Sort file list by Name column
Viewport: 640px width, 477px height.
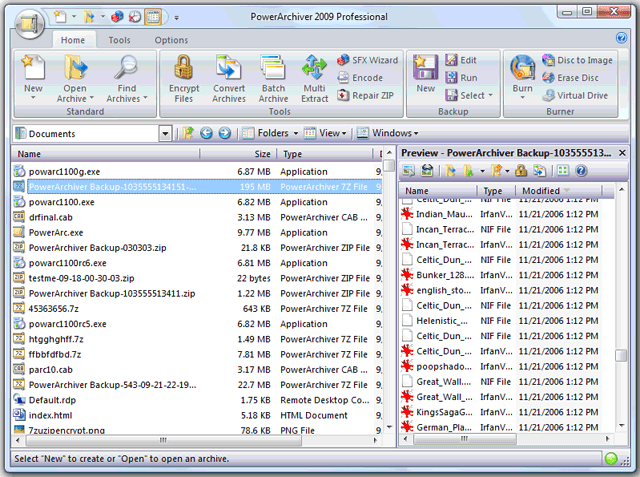tap(106, 154)
